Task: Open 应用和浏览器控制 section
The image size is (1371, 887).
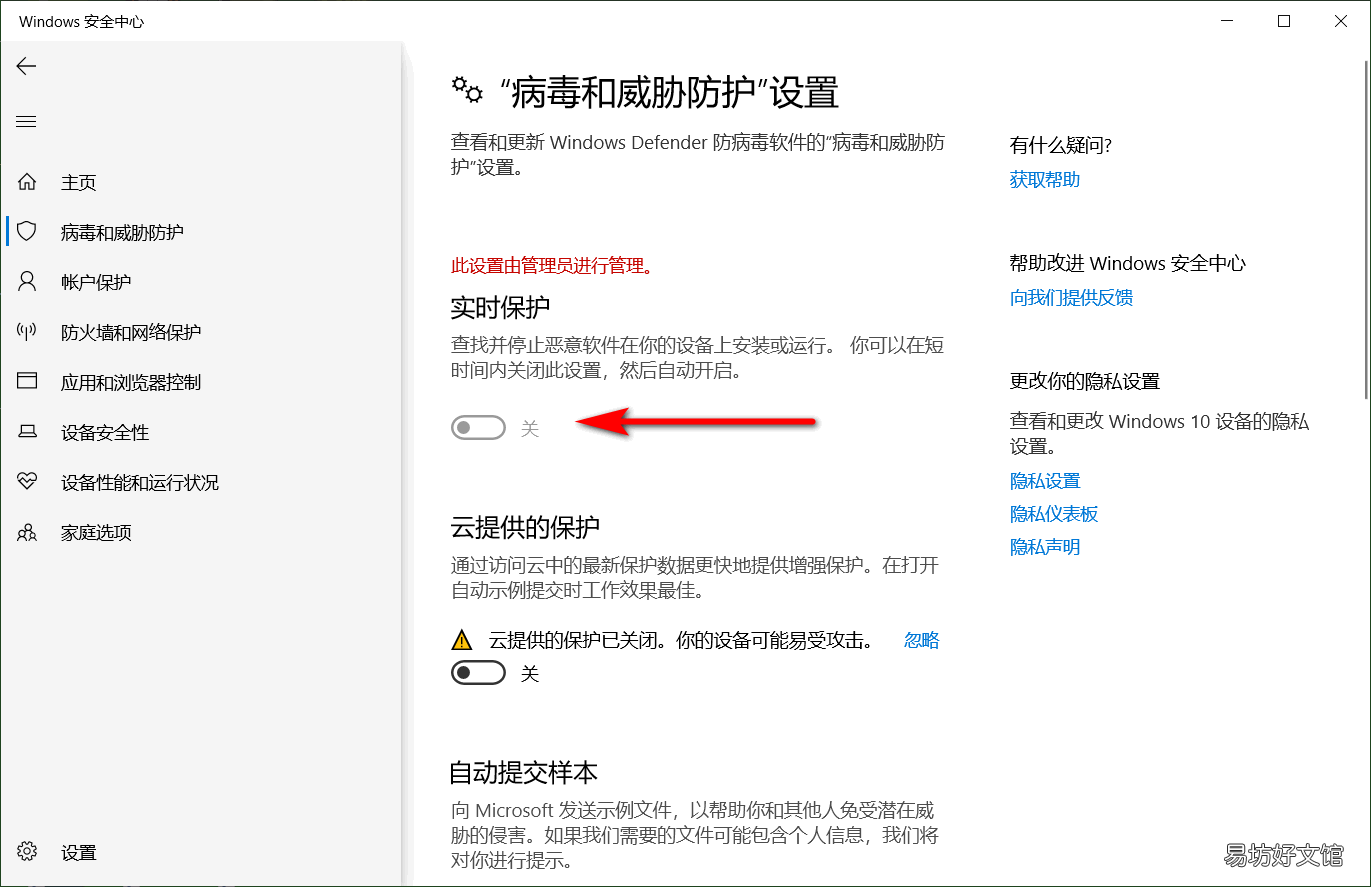Action: click(131, 382)
